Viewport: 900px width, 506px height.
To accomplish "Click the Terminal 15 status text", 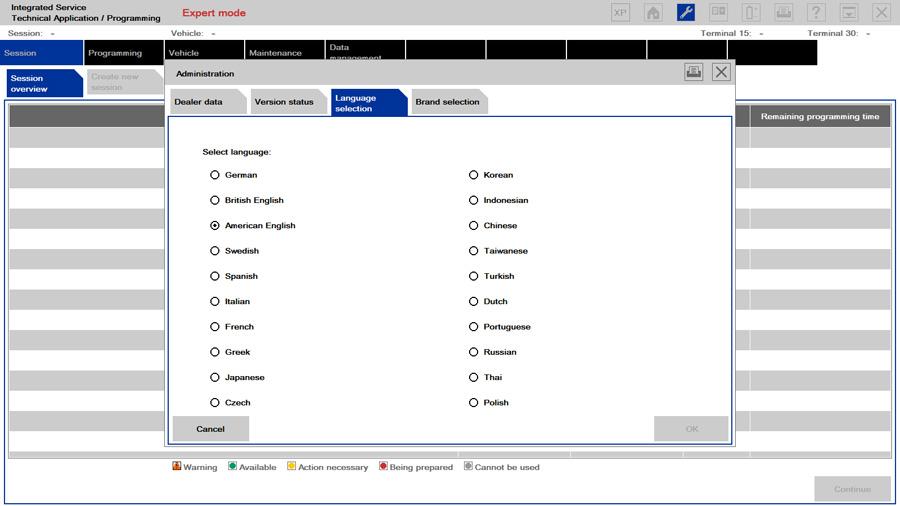I will click(x=732, y=33).
